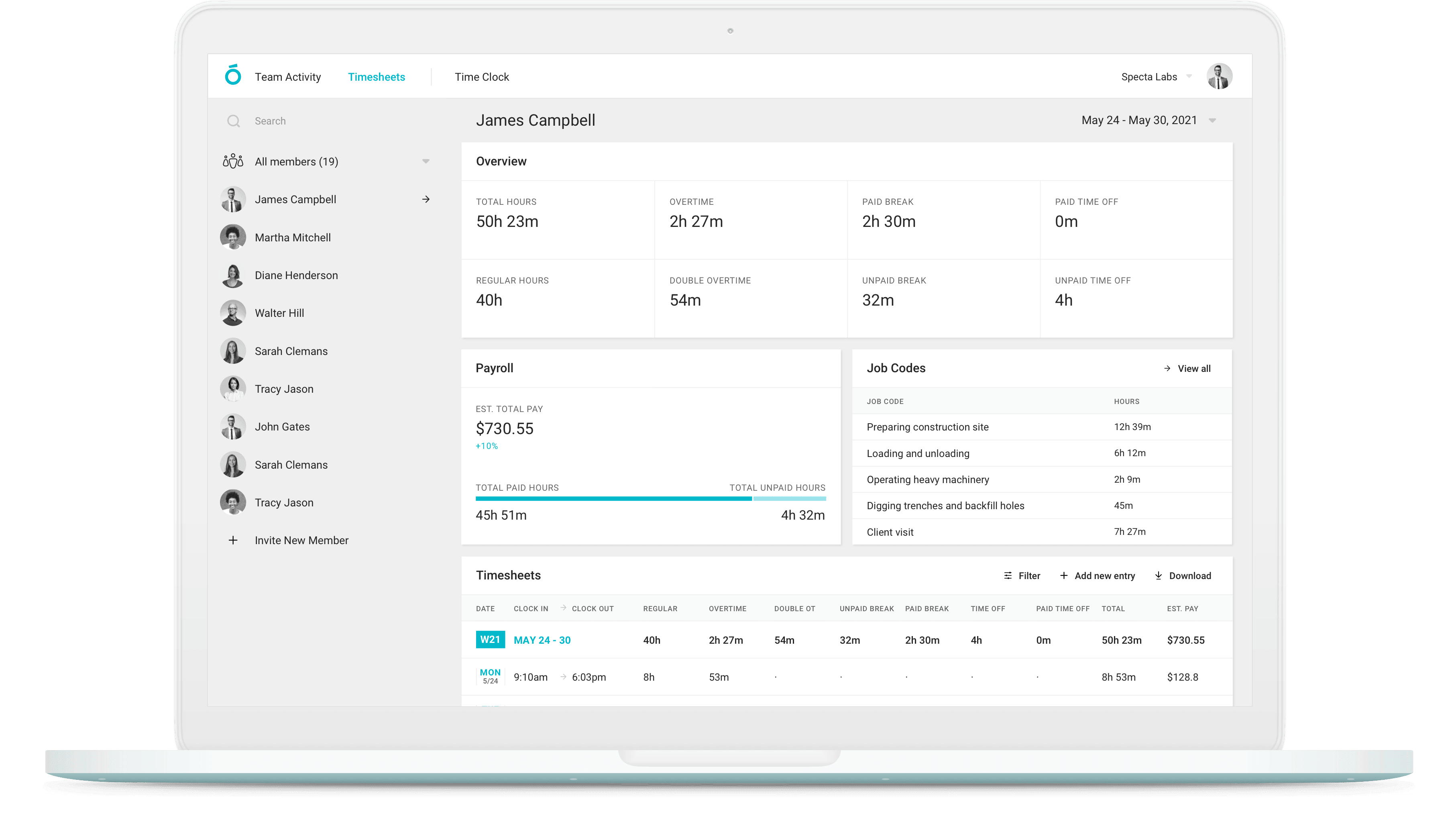Click the arrow next to James Campbell
The image size is (1456, 818).
coord(426,199)
